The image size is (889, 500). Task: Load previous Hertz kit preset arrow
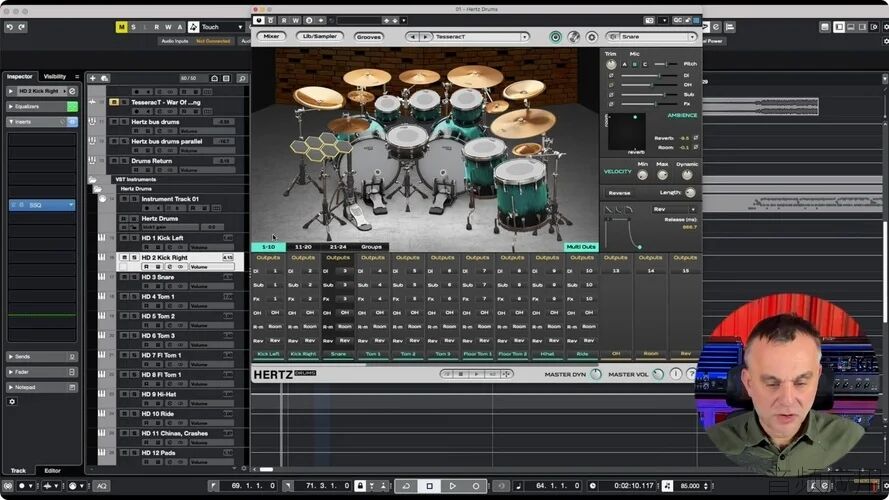(x=413, y=37)
